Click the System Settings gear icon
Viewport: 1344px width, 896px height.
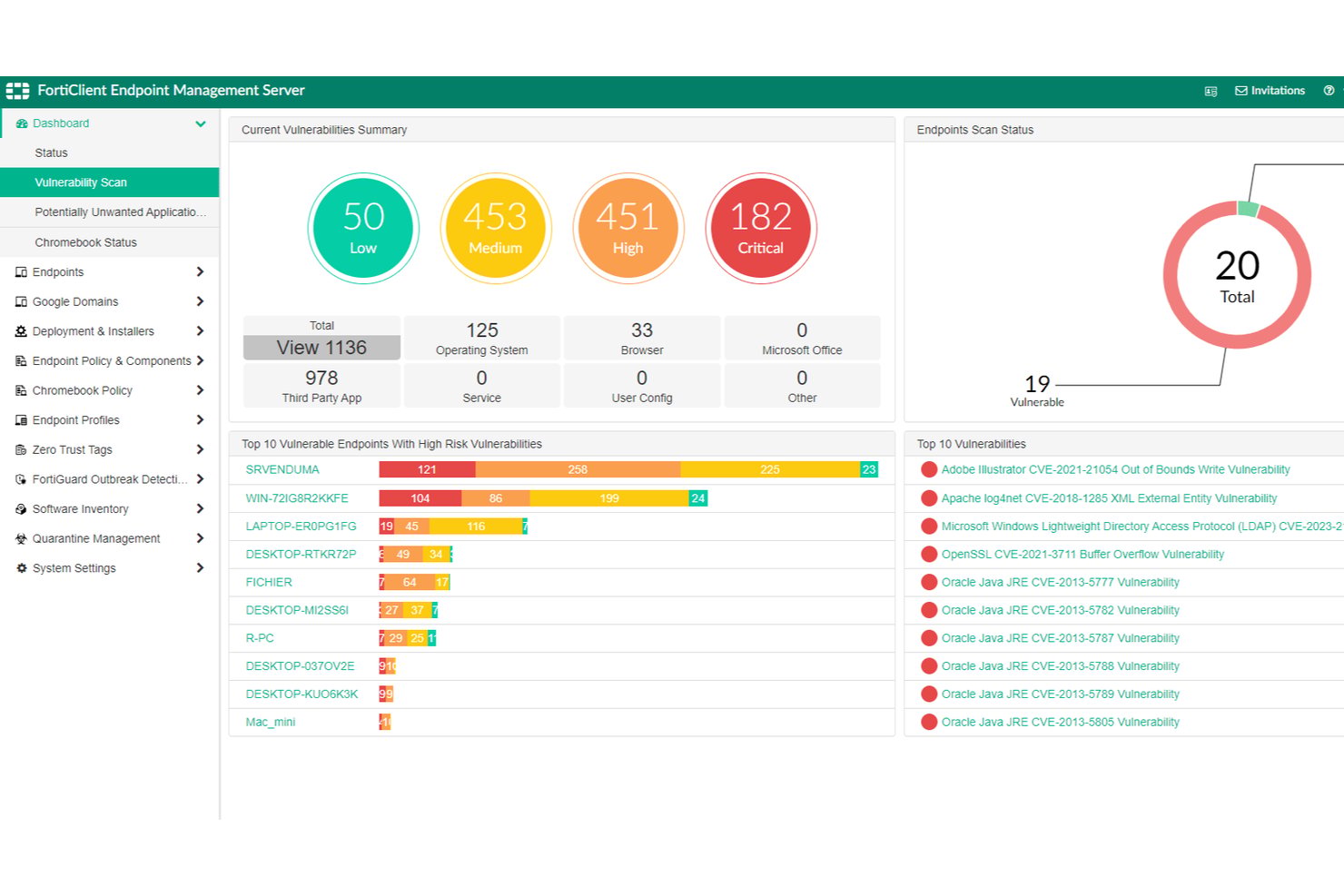pyautogui.click(x=21, y=568)
